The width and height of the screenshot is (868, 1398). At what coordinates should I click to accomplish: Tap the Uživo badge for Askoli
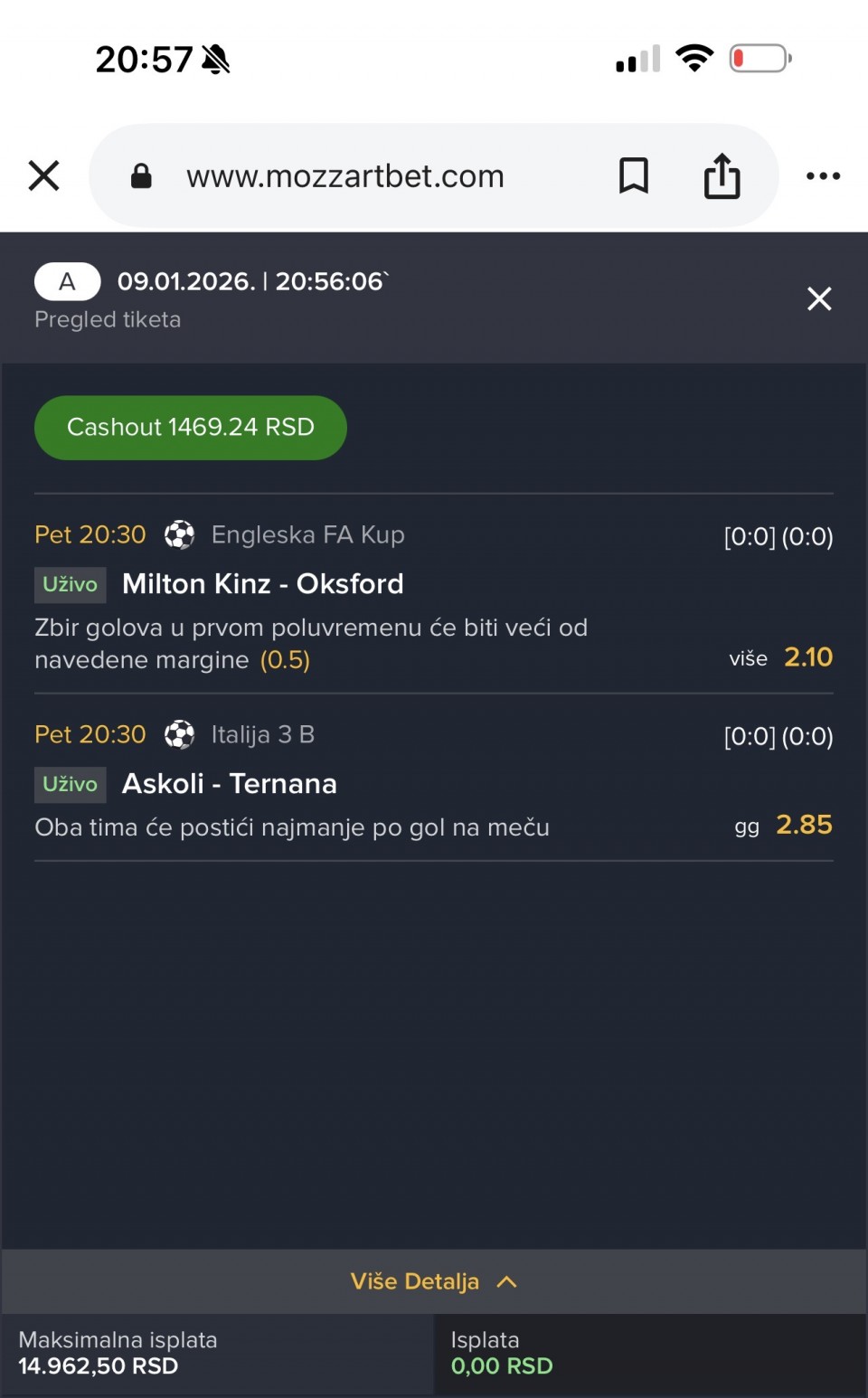point(70,784)
